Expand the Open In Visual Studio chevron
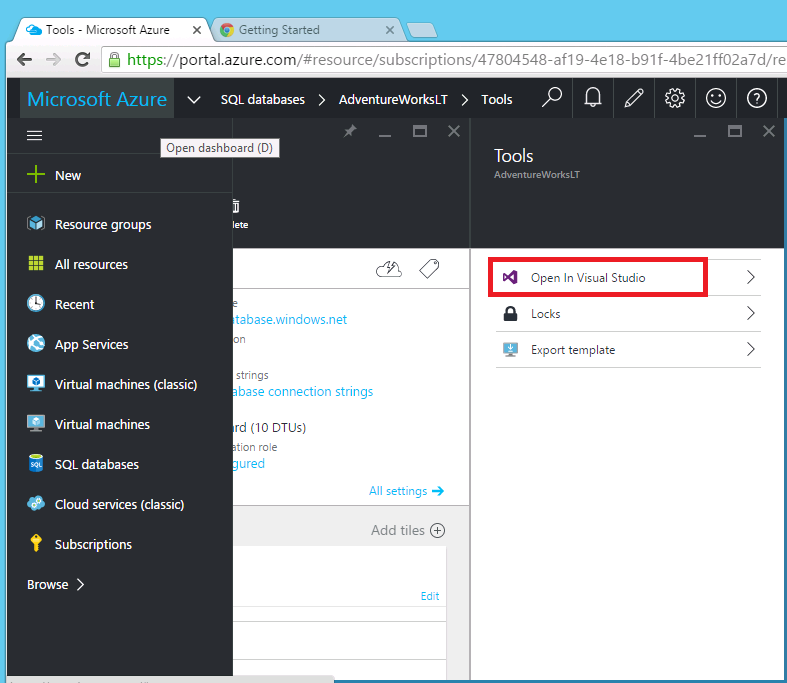 coord(750,277)
